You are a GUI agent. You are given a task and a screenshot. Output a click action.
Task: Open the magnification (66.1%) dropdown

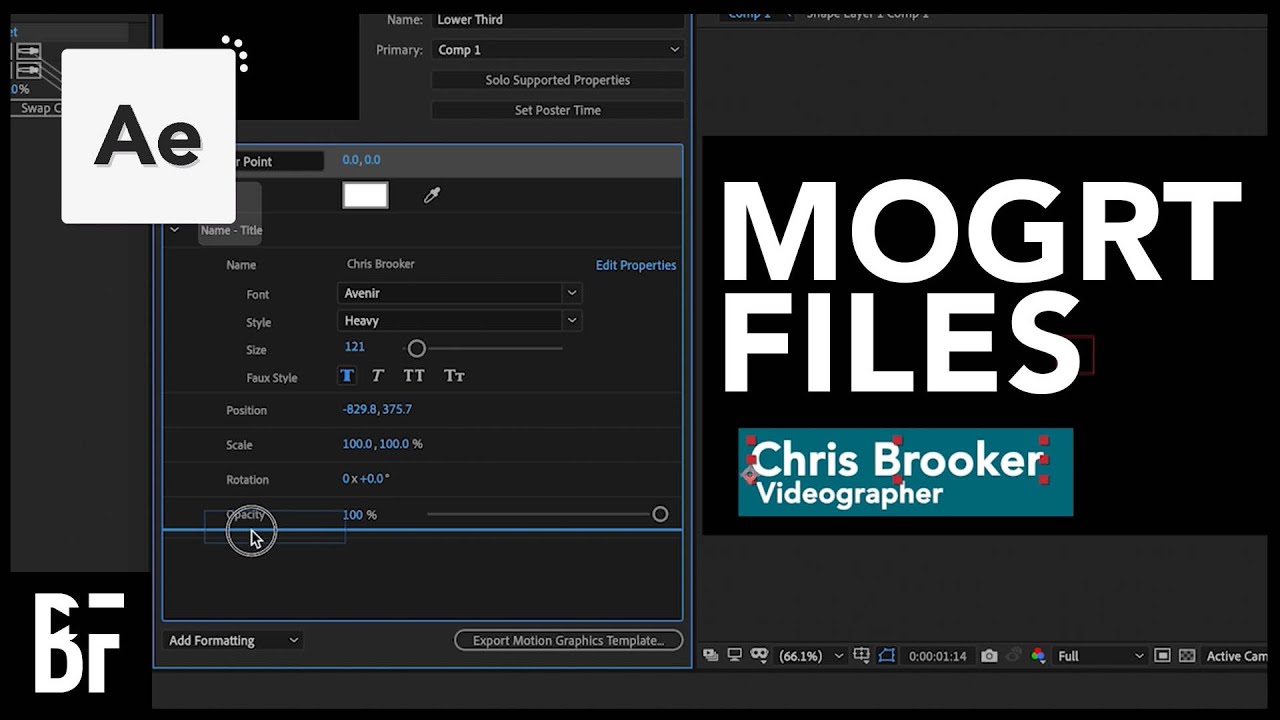[811, 656]
